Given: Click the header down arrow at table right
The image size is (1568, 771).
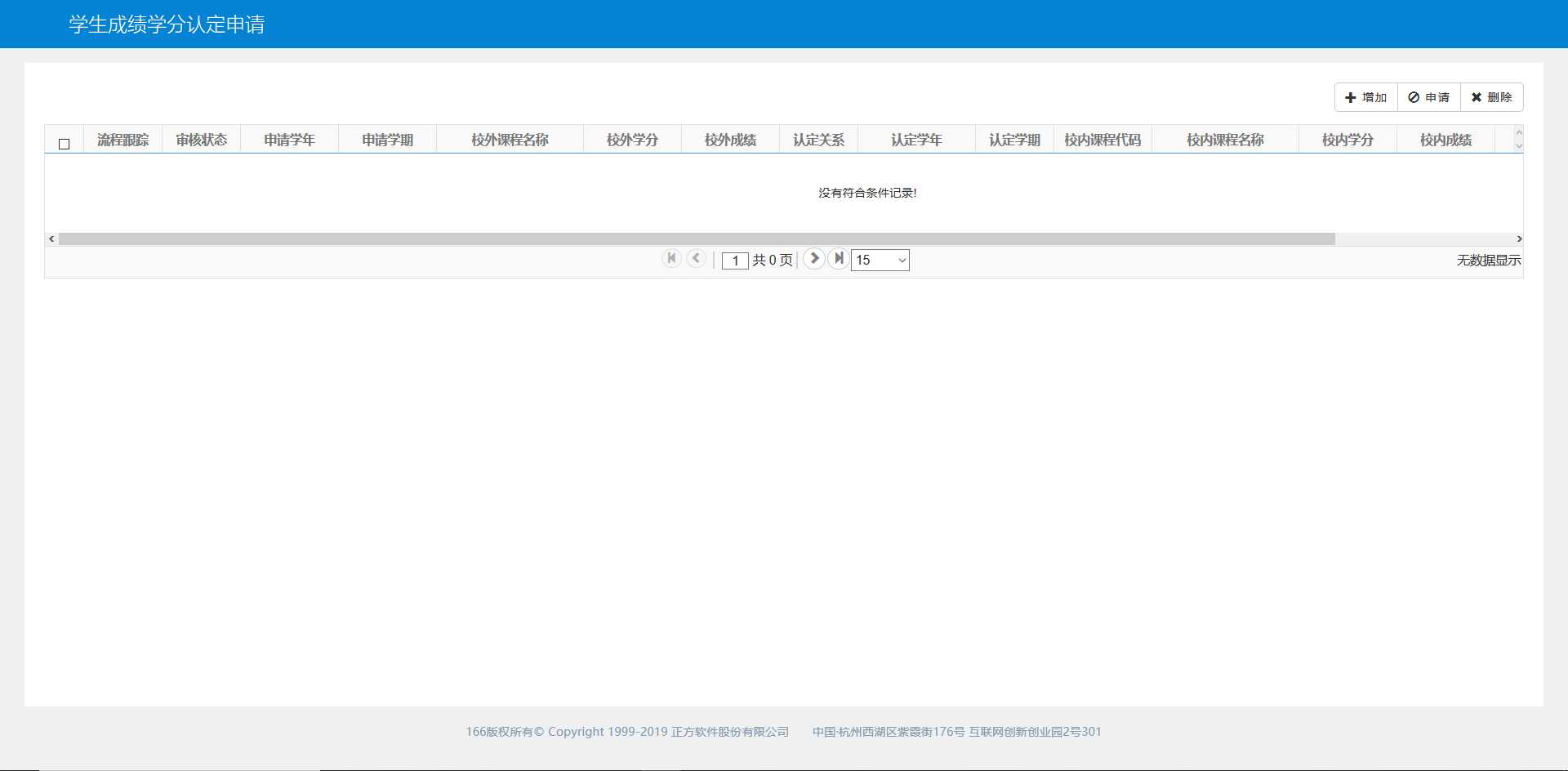Looking at the screenshot, I should click(x=1519, y=145).
